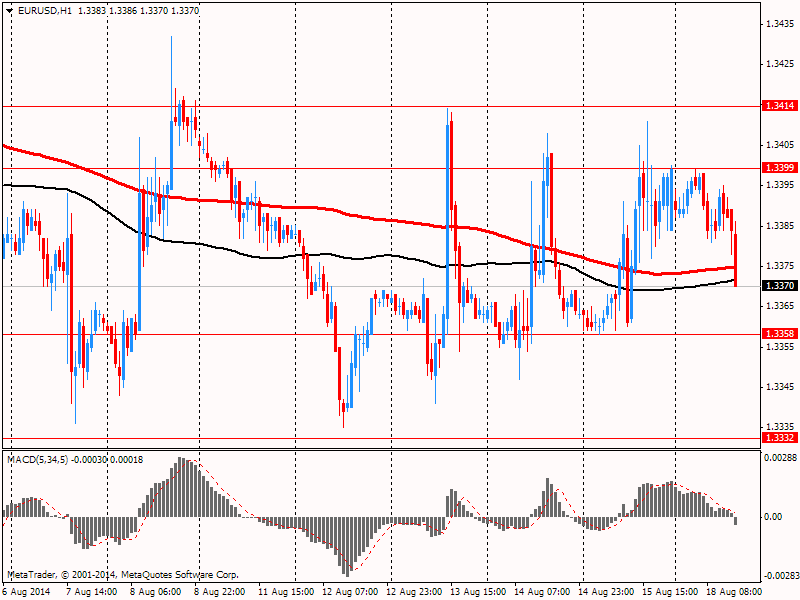Screen dimensions: 800x600
Task: Click the 18 Aug 08:00 time label
Action: 735,592
